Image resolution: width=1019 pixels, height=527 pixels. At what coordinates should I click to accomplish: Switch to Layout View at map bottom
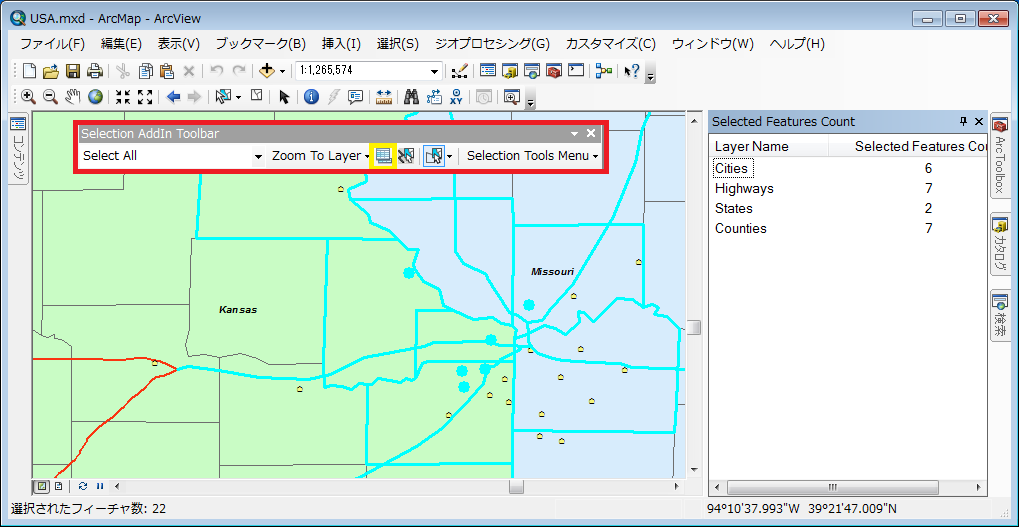[58, 485]
